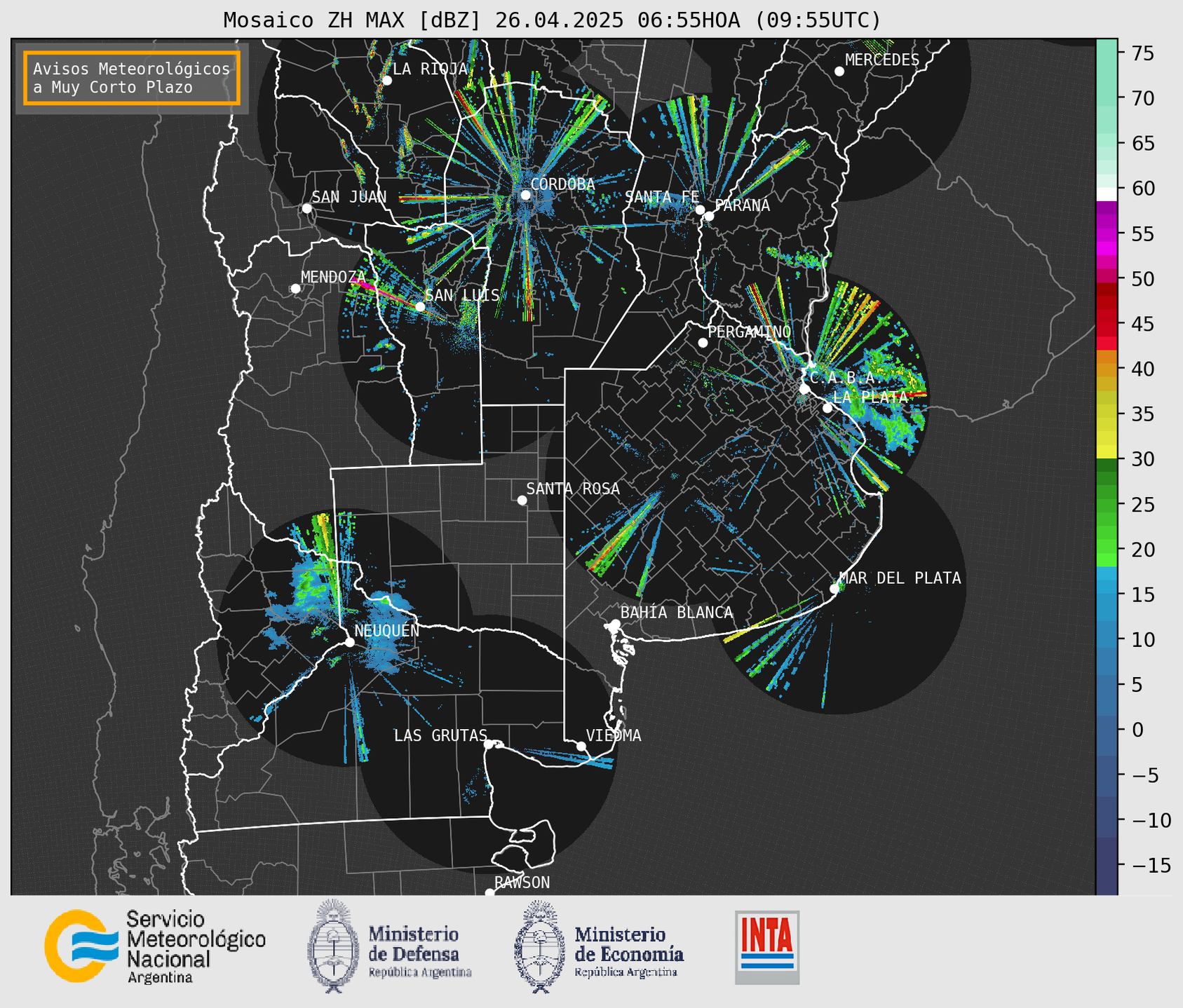The width and height of the screenshot is (1183, 1008).
Task: Click the map title 'Mosaico ZH MAX [dBZ]'
Action: coord(353,20)
